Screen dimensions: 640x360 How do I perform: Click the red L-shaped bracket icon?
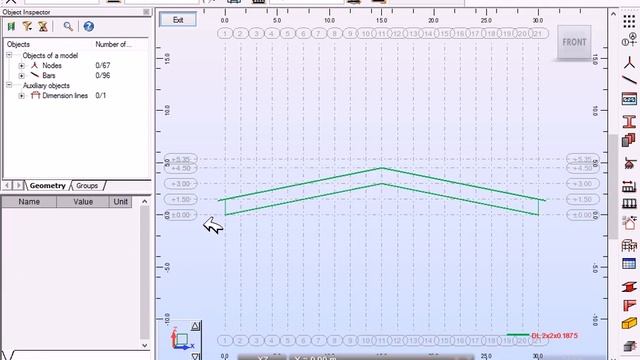point(629,305)
